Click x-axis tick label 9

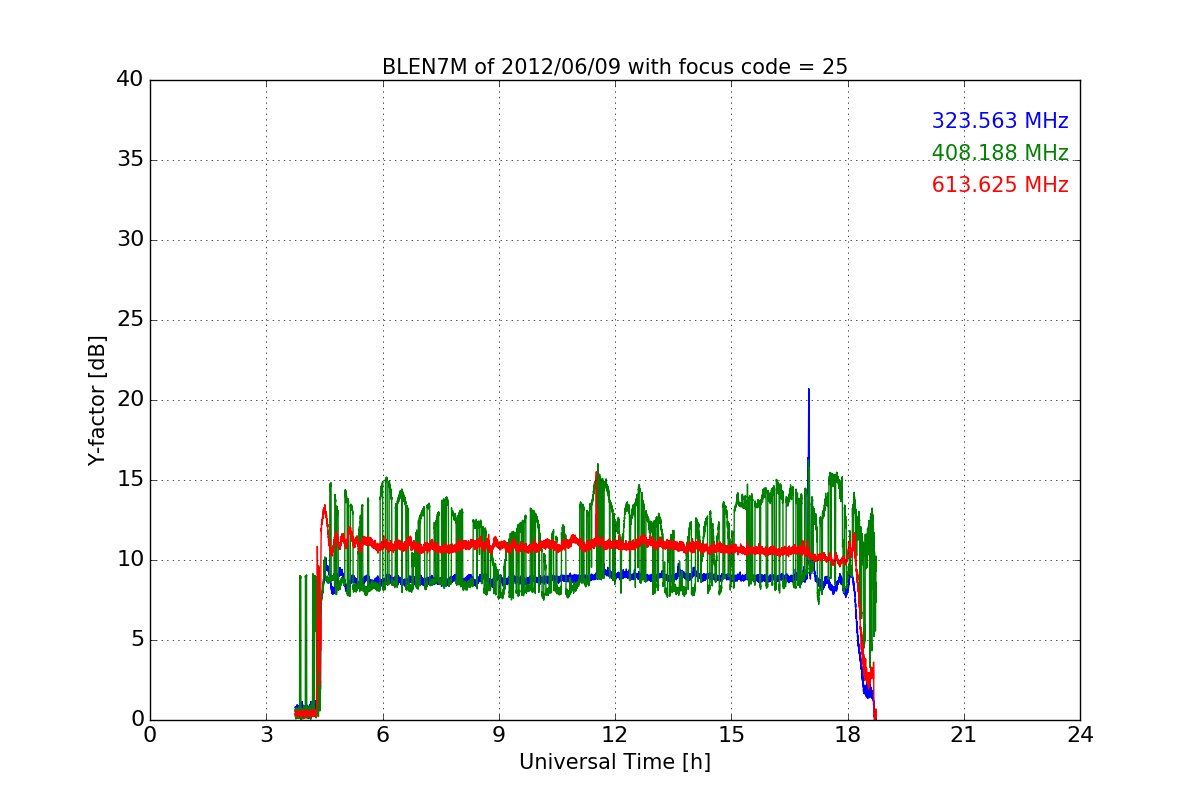click(499, 735)
